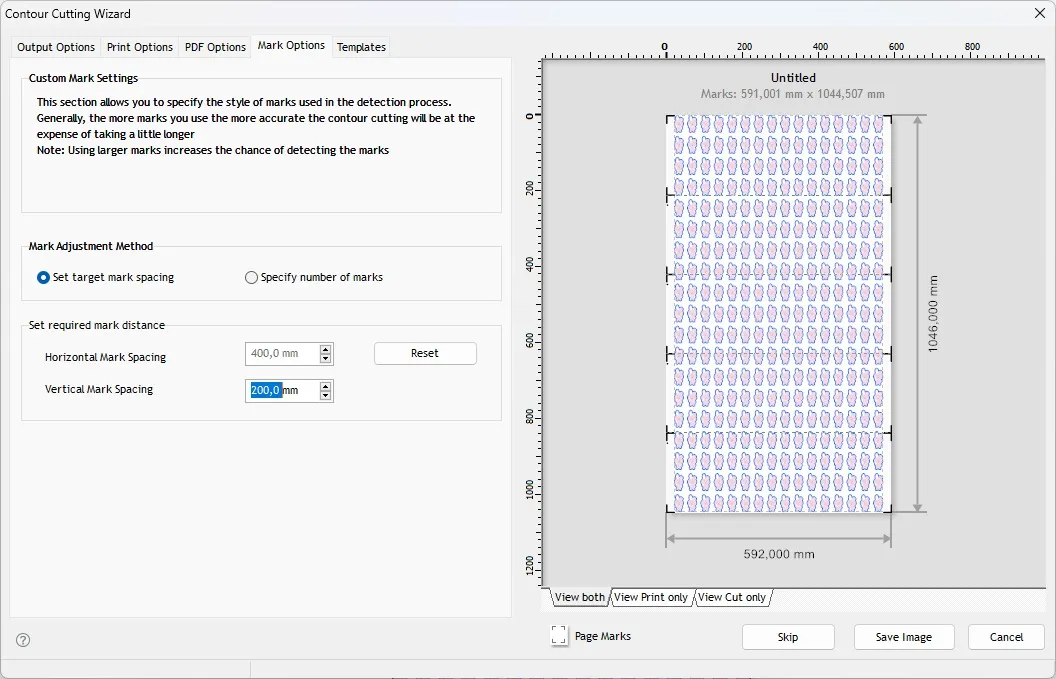Click the Horizontal Mark Spacing label
The height and width of the screenshot is (679, 1056).
click(106, 357)
